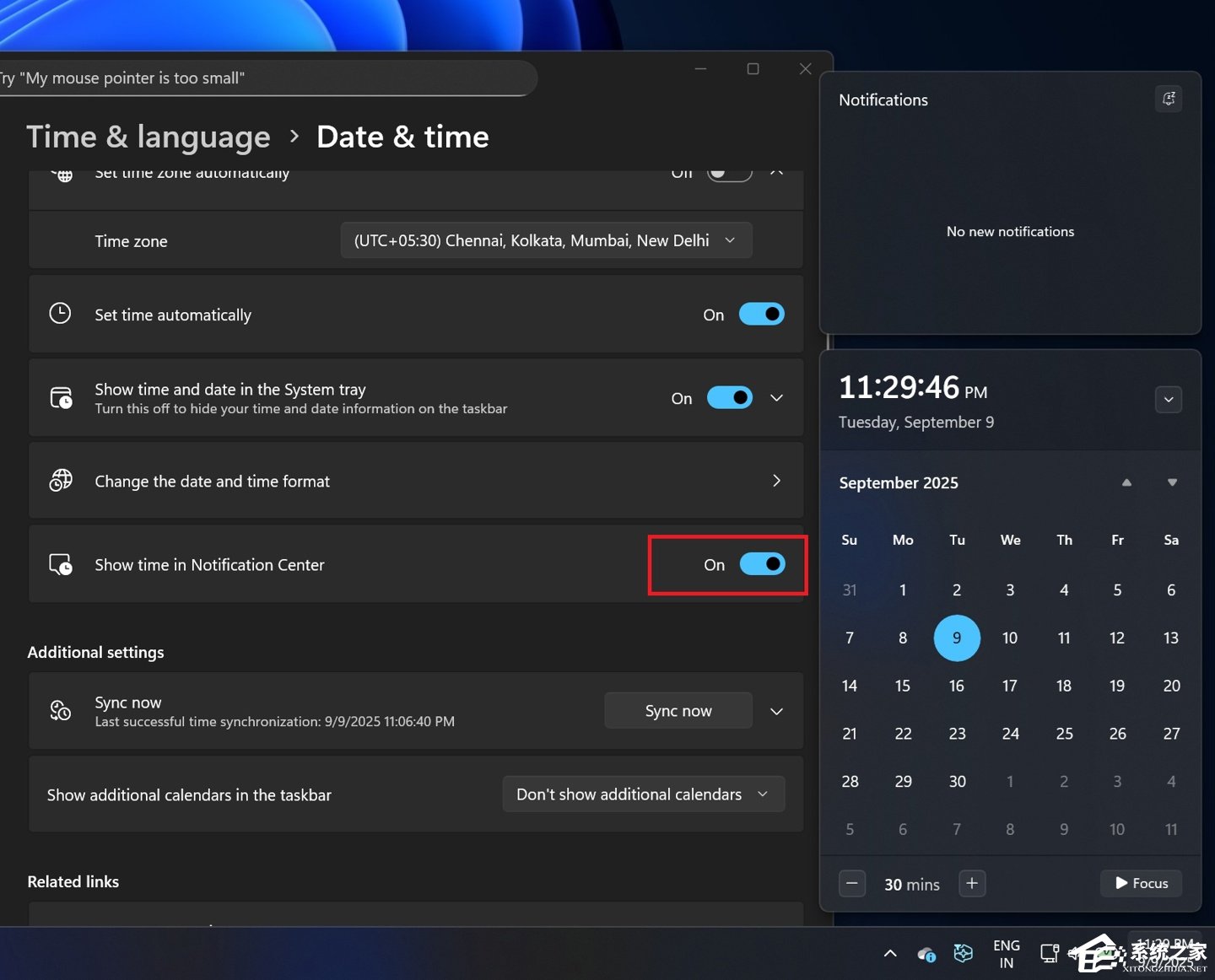Disable Show time and date in System tray
This screenshot has height=980, width=1215.
(x=730, y=398)
